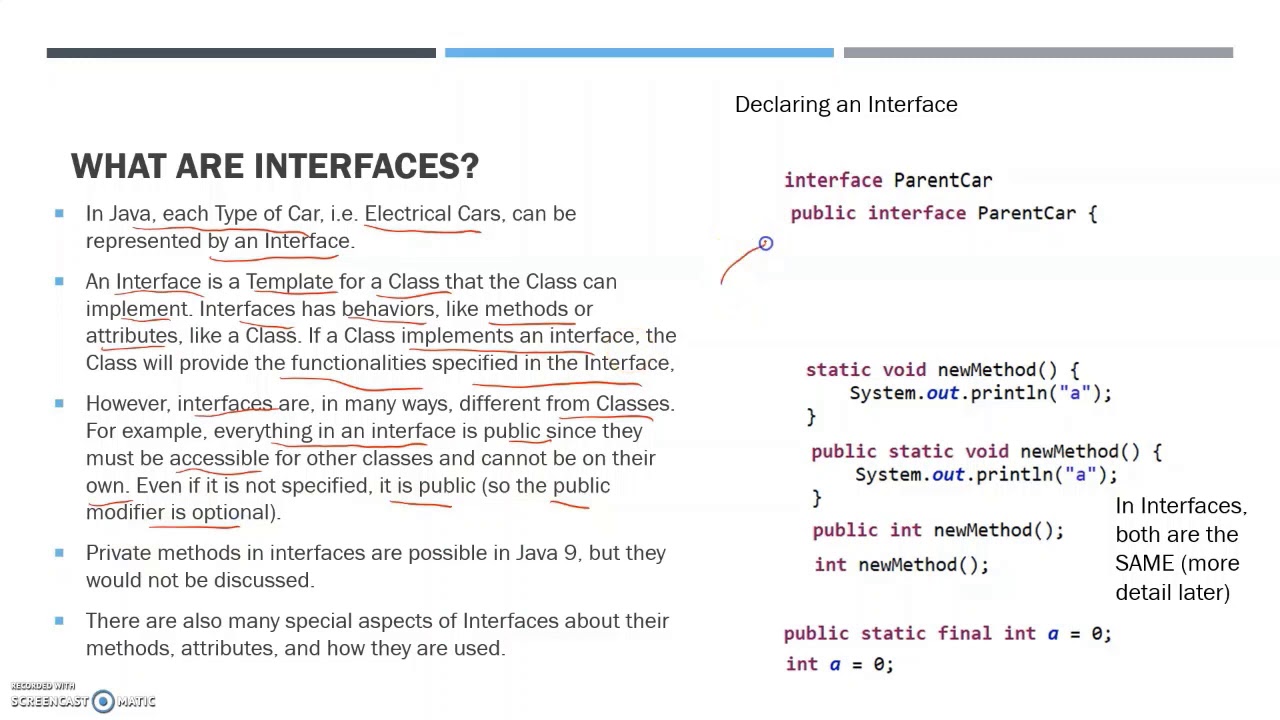Image resolution: width=1280 pixels, height=720 pixels.
Task: Click the words 'Java 9' in the fourth bullet
Action: 546,553
